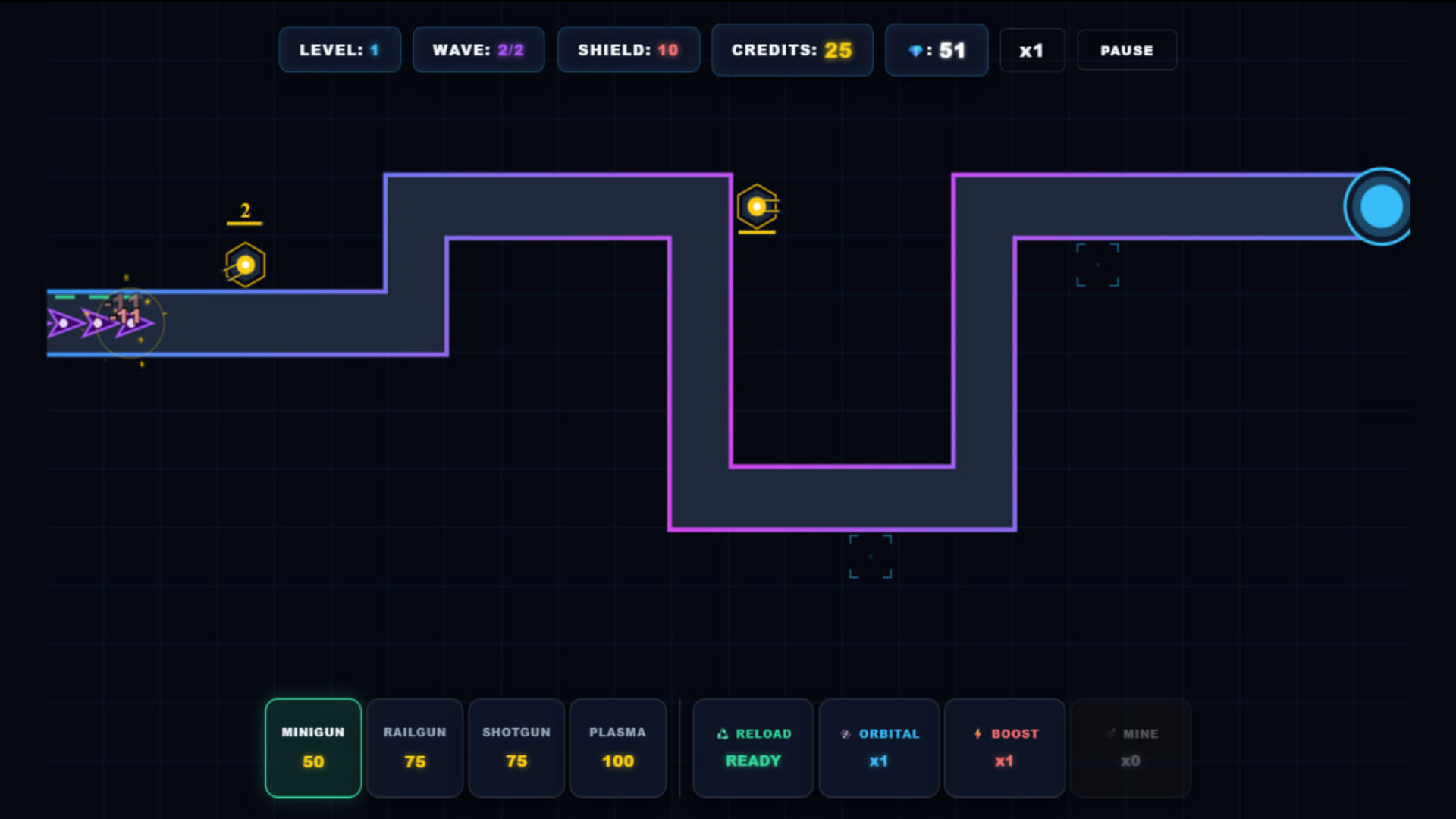This screenshot has height=819, width=1456.
Task: Click the SHIELD: 10 status display
Action: pyautogui.click(x=629, y=50)
